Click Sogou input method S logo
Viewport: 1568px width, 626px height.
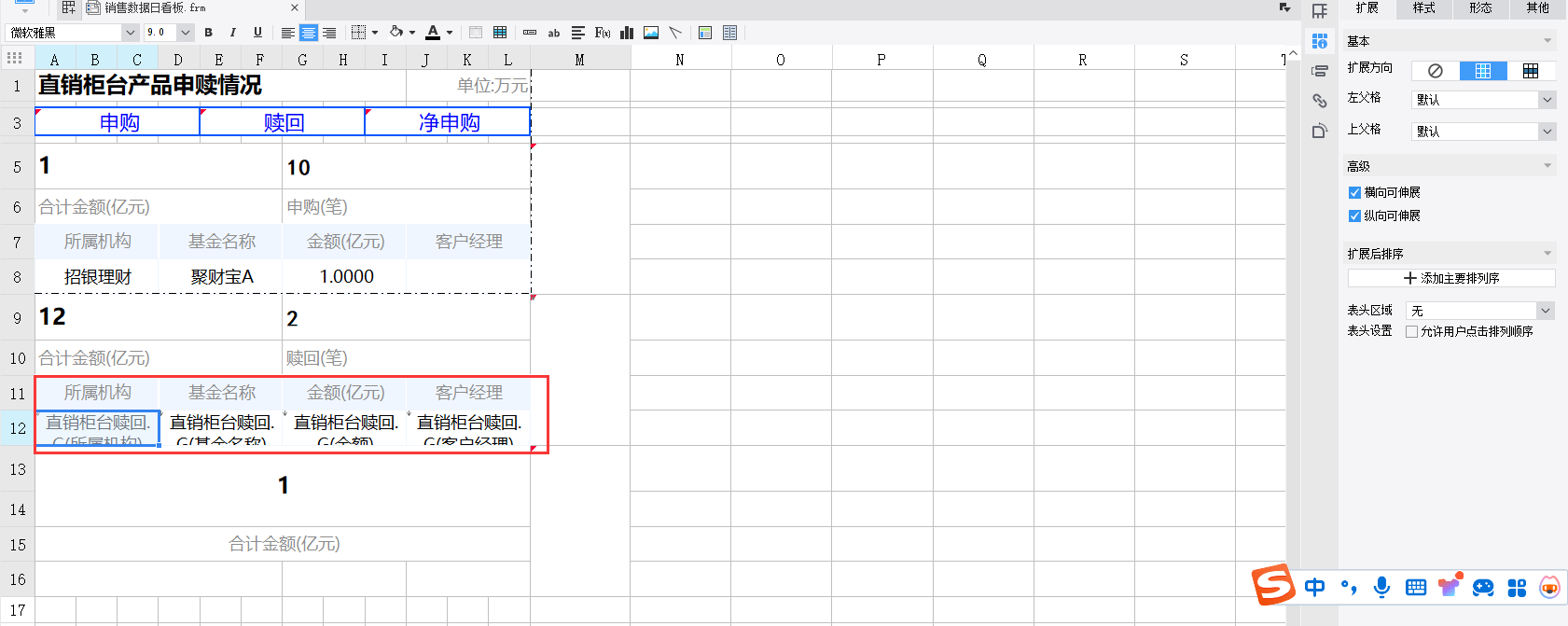click(x=1273, y=585)
